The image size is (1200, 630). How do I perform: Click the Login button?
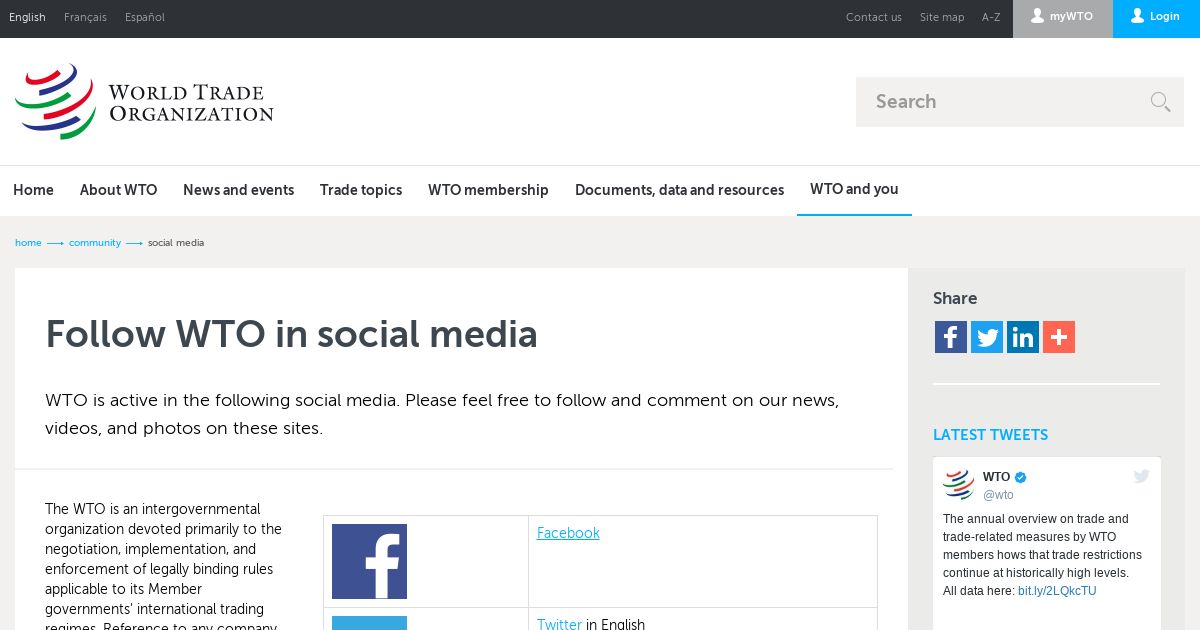click(x=1156, y=17)
